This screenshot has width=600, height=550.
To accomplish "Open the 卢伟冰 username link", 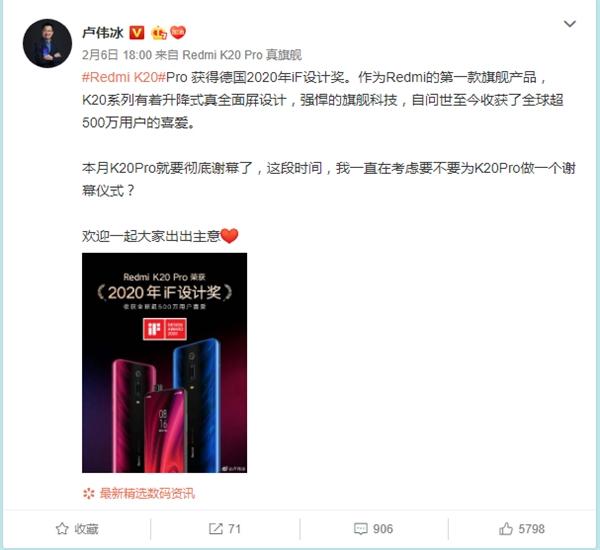I will point(103,33).
